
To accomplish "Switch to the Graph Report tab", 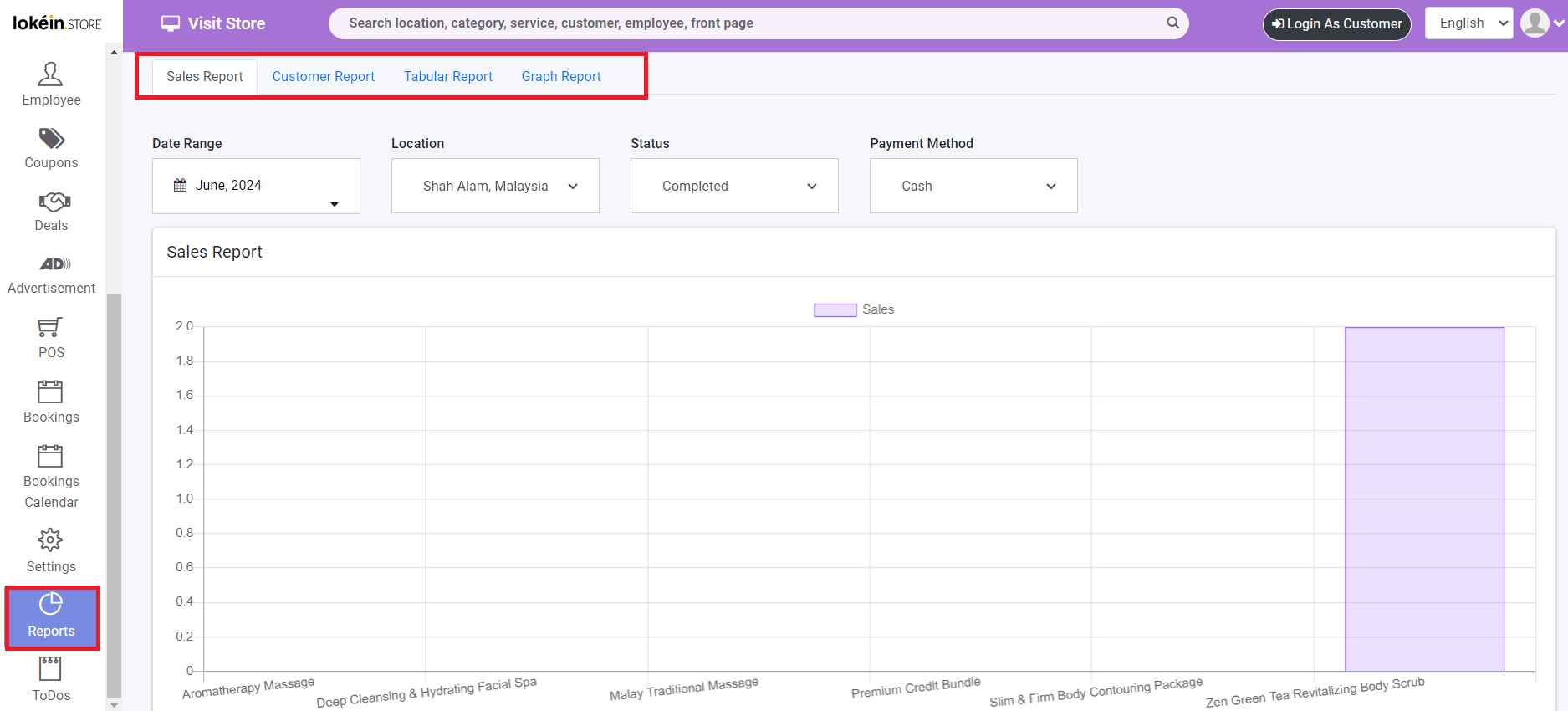I will pos(561,76).
